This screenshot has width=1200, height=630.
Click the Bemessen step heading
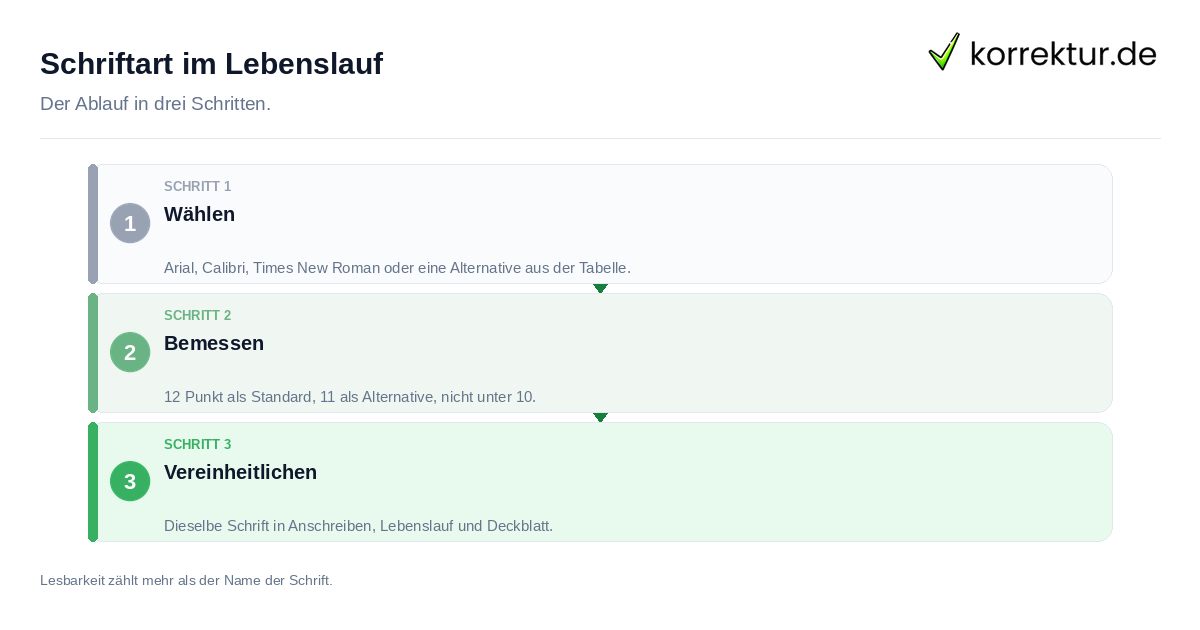pyautogui.click(x=214, y=343)
